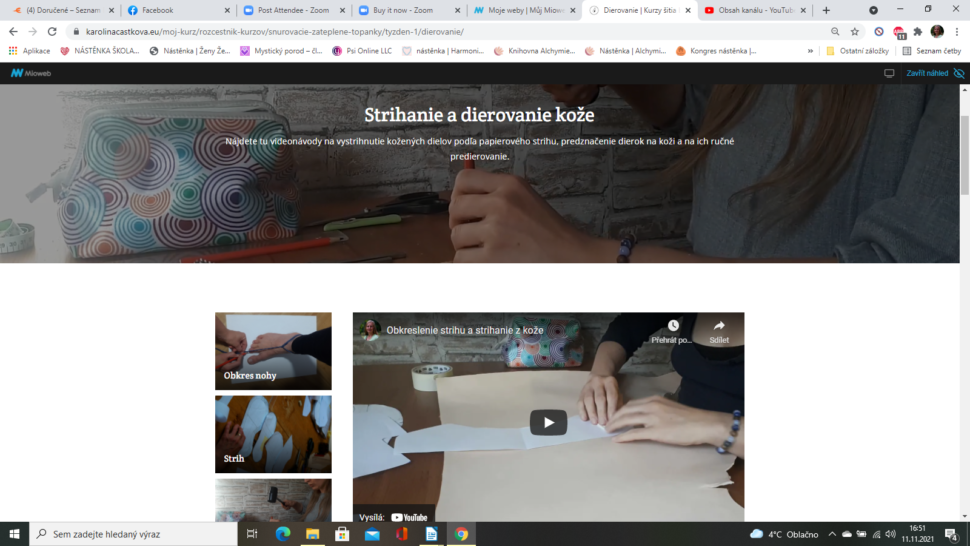The width and height of the screenshot is (970, 546).
Task: Open the Extensions puzzle icon
Action: coord(918,32)
